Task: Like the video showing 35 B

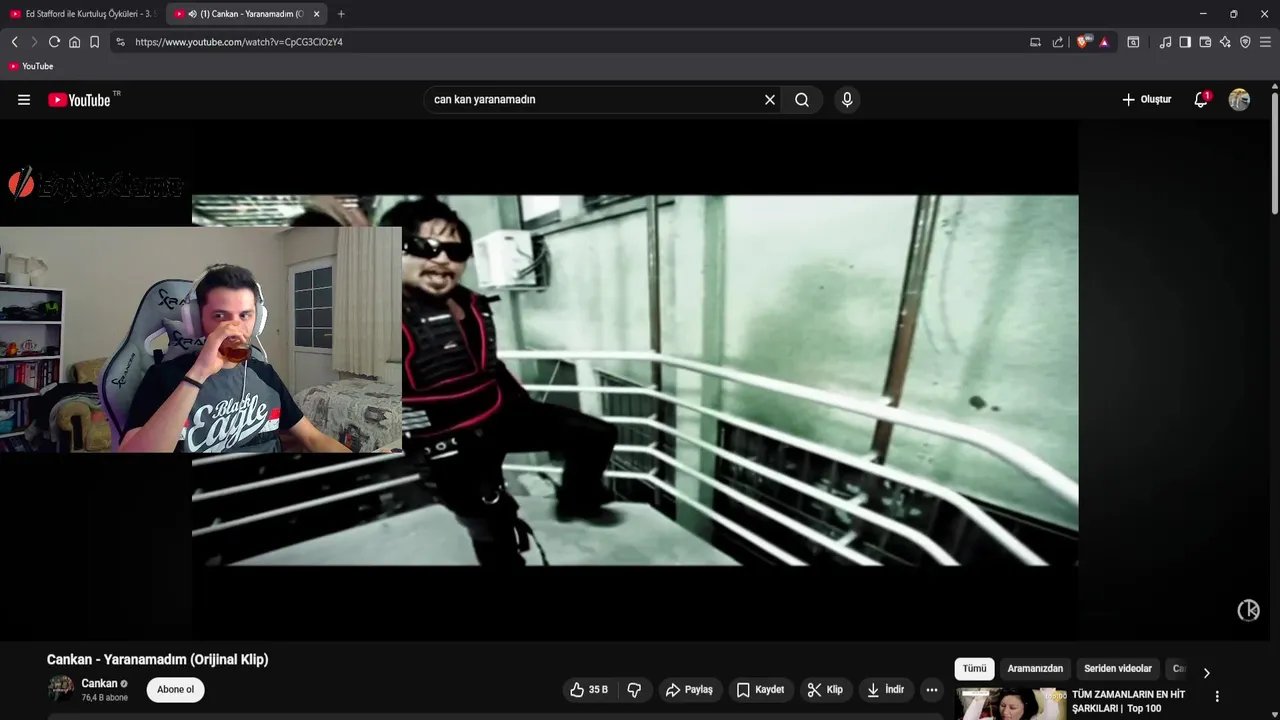Action: tap(589, 689)
